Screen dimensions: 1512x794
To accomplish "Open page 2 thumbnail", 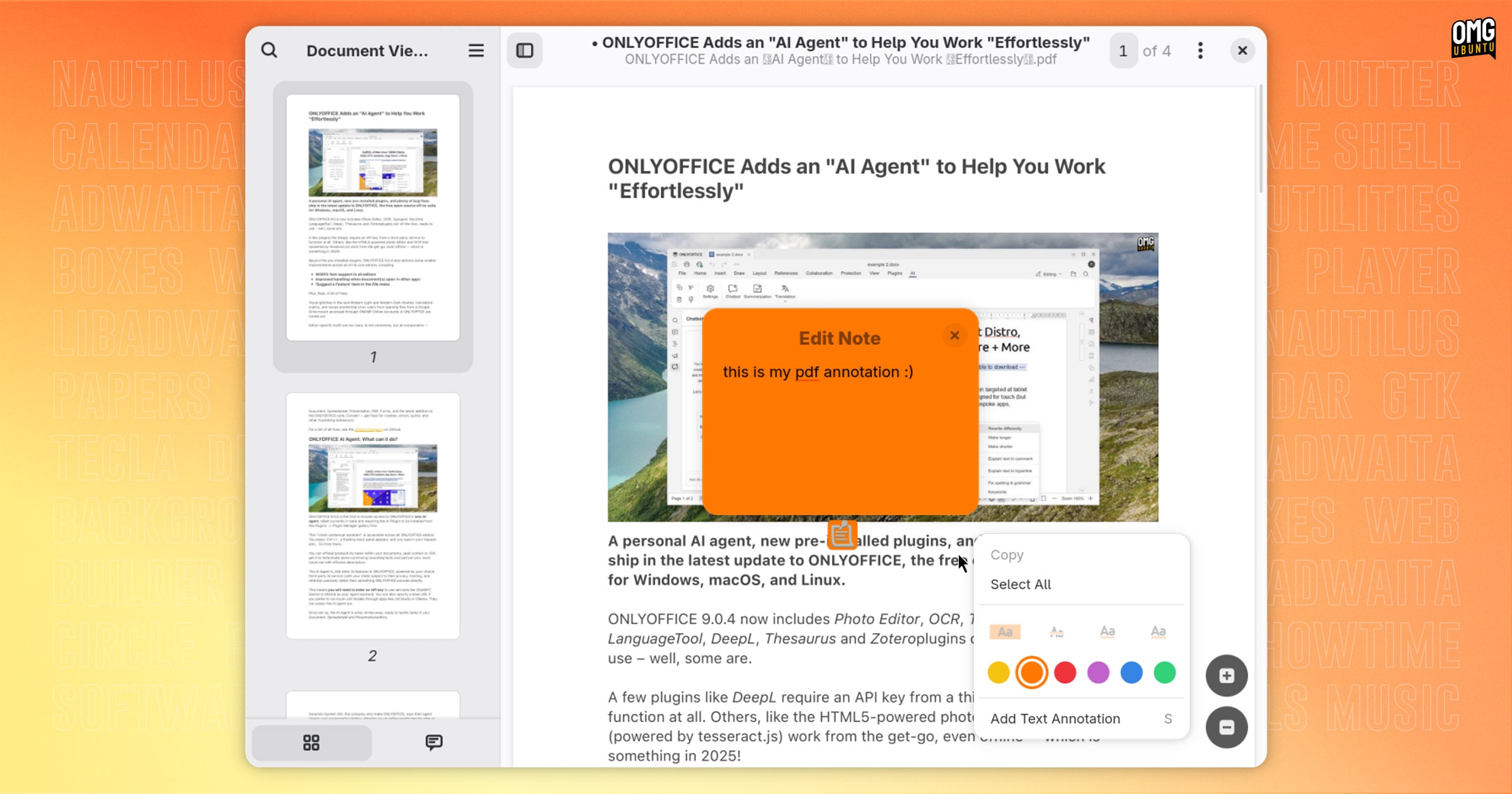I will pos(373,515).
